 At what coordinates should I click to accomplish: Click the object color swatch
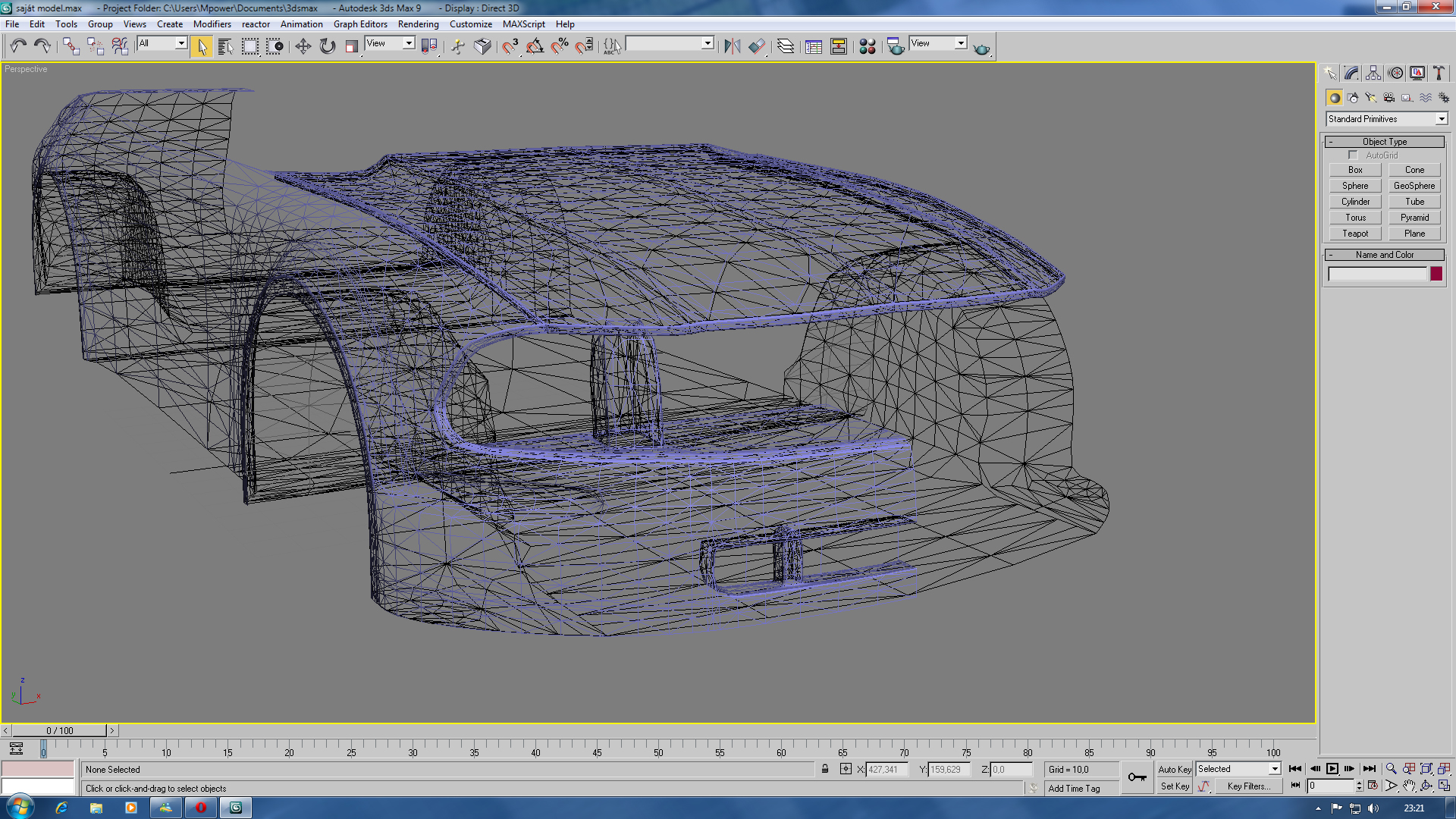tap(1436, 275)
